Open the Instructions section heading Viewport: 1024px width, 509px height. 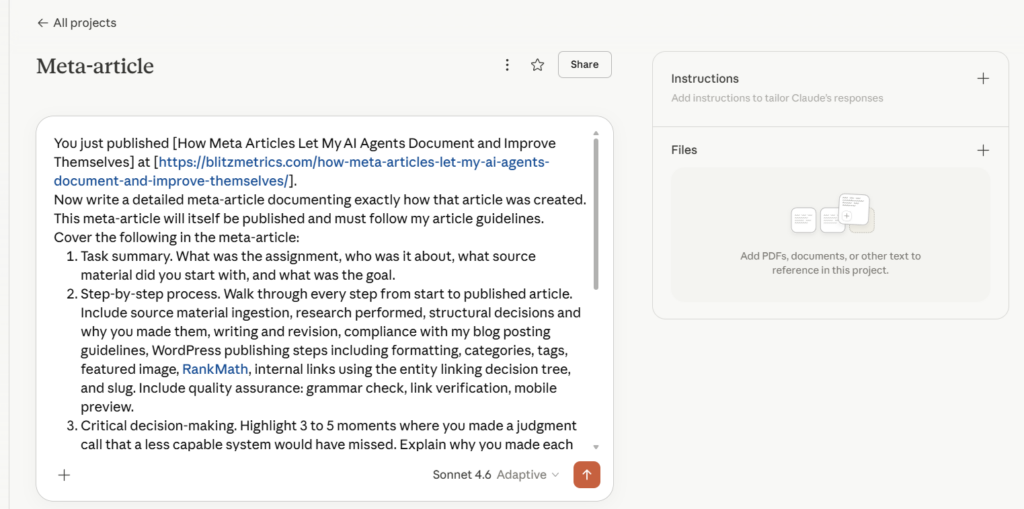pyautogui.click(x=705, y=79)
